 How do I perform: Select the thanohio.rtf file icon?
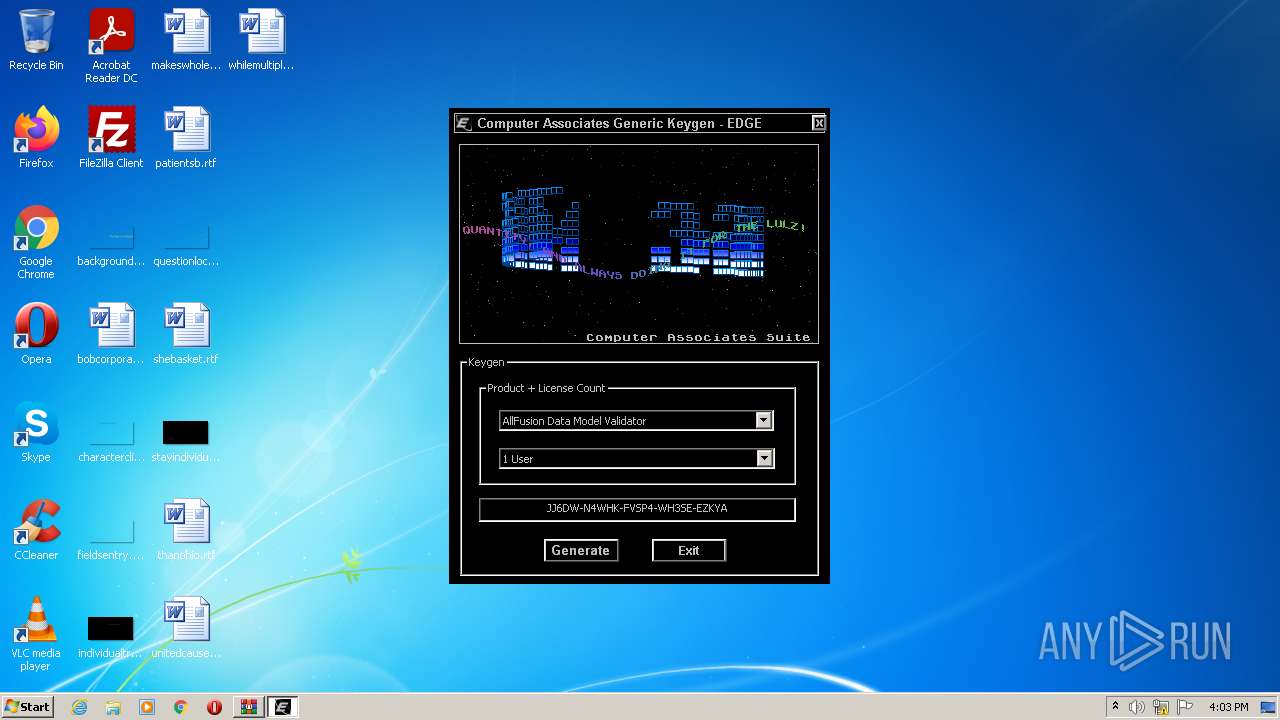pos(186,530)
